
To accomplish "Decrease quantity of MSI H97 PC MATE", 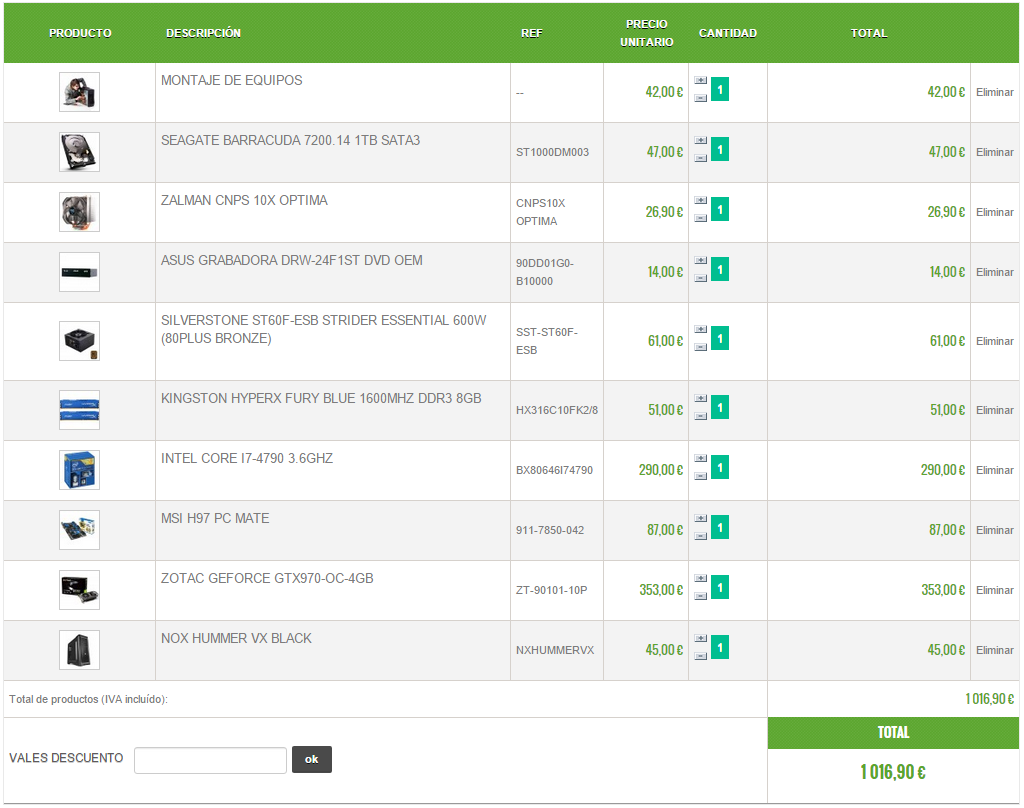I will [x=701, y=536].
